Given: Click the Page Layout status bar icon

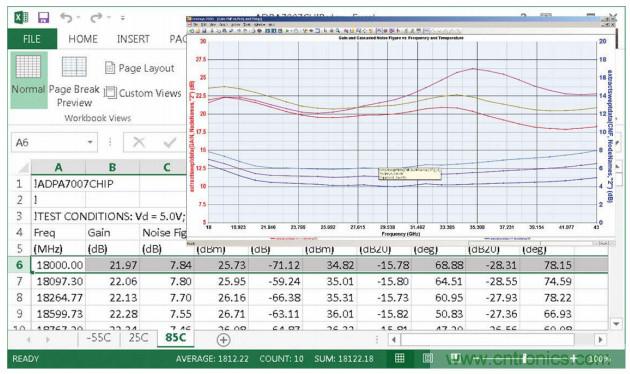Looking at the screenshot, I should point(428,358).
